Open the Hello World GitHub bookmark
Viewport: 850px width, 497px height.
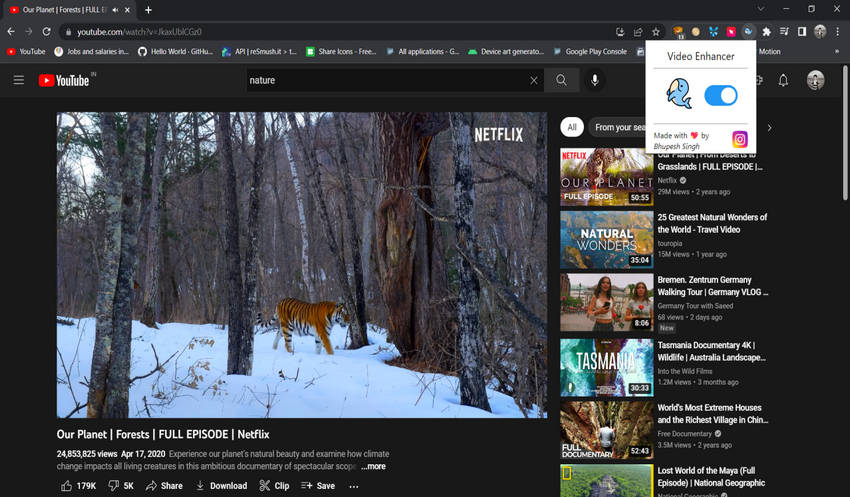(175, 51)
